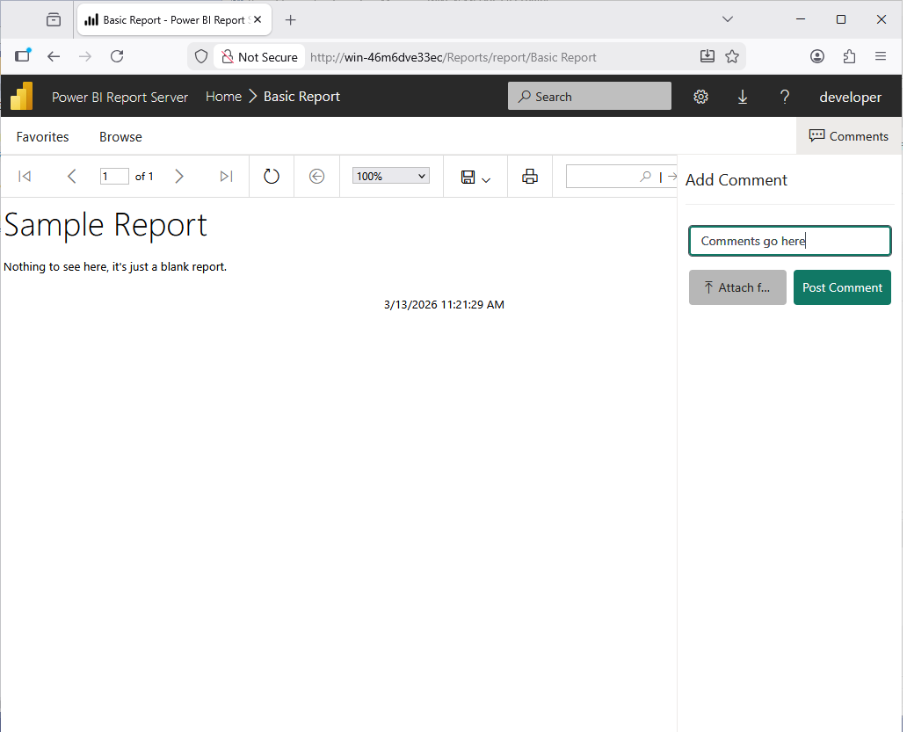Toggle the Comments pane
This screenshot has width=903, height=732.
tap(848, 136)
